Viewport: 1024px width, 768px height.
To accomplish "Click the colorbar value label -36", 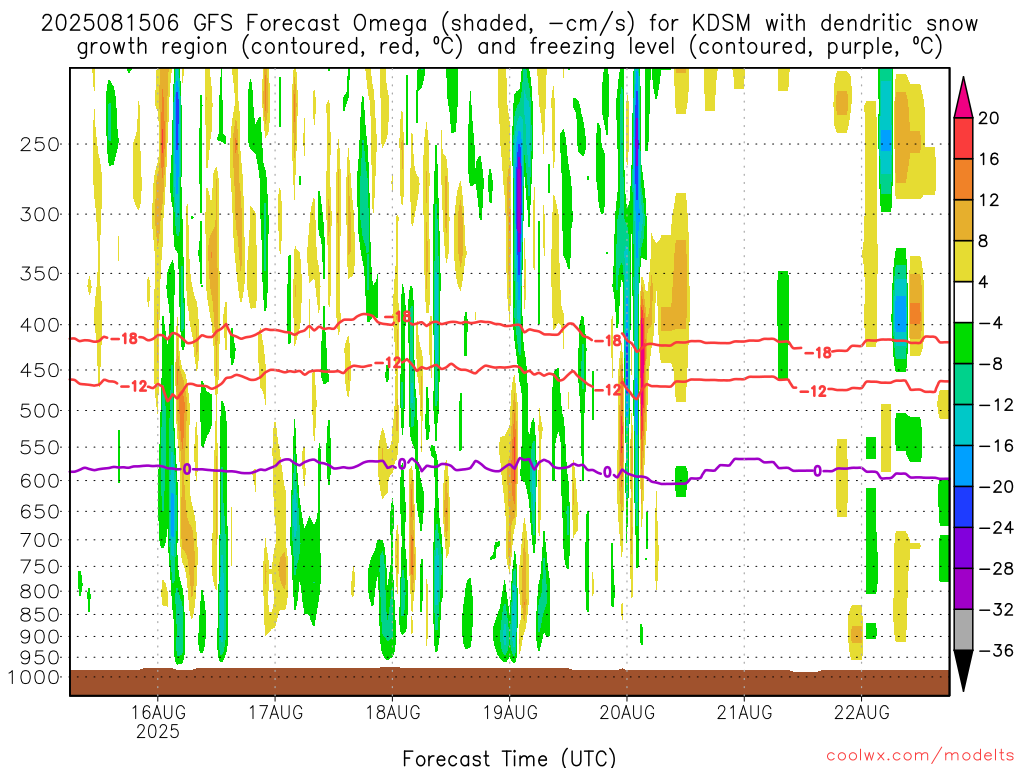I will click(x=997, y=650).
